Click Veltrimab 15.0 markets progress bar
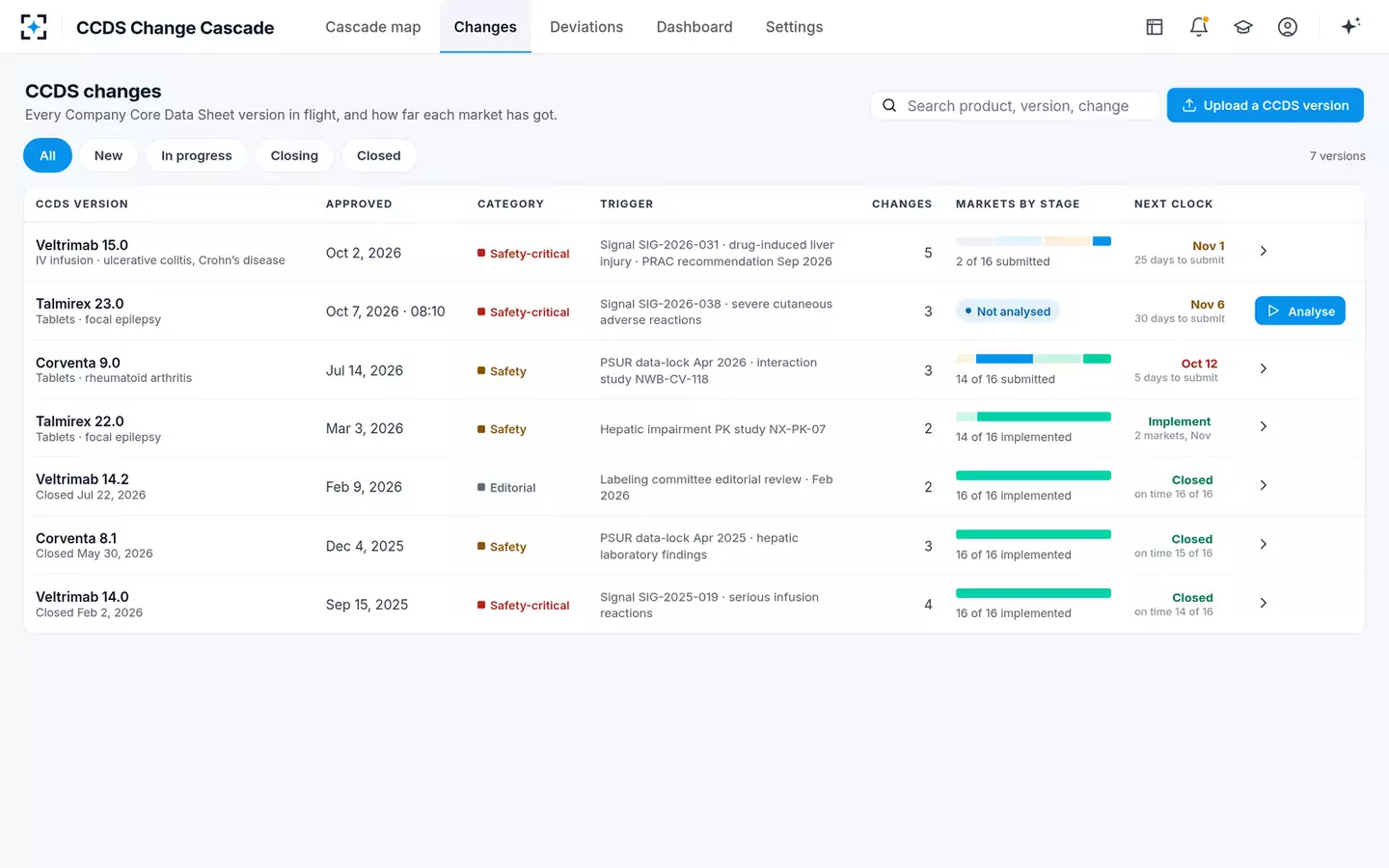This screenshot has height=868, width=1389. click(x=1033, y=241)
